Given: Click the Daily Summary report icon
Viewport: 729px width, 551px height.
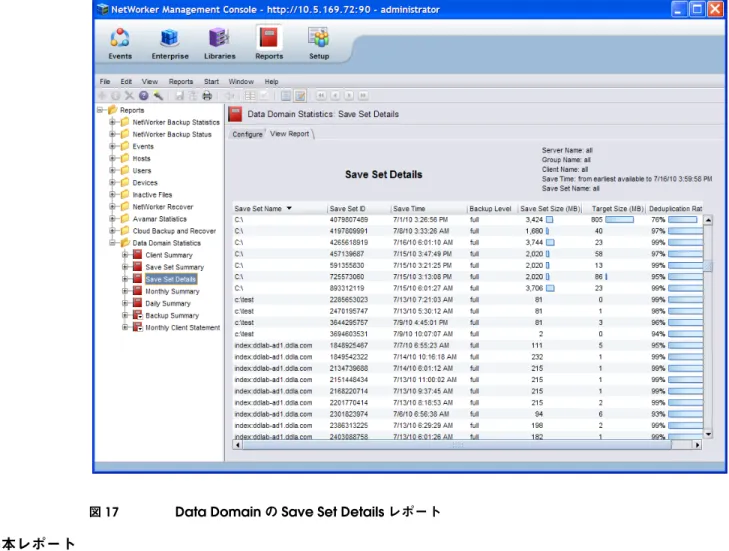Looking at the screenshot, I should pos(137,303).
